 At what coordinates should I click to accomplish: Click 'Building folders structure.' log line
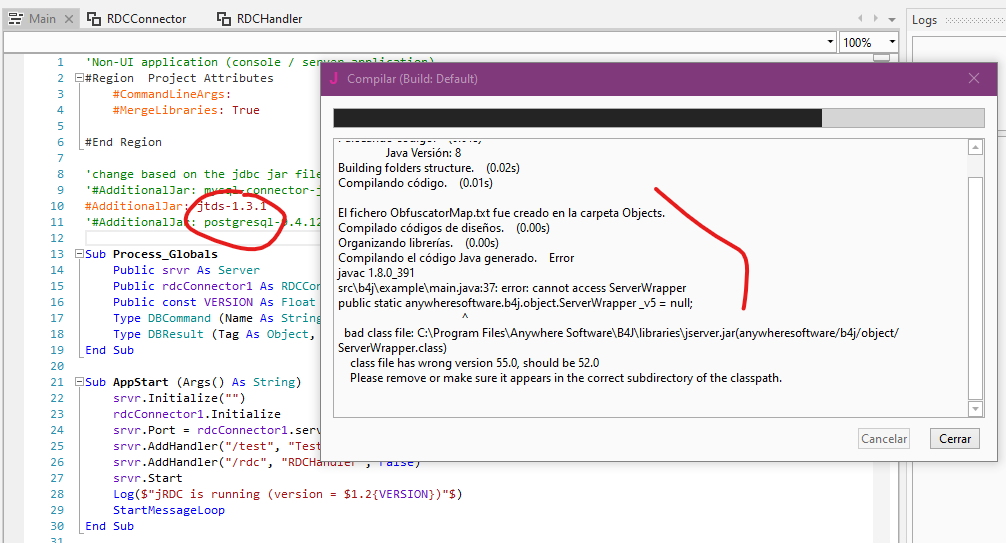point(429,168)
